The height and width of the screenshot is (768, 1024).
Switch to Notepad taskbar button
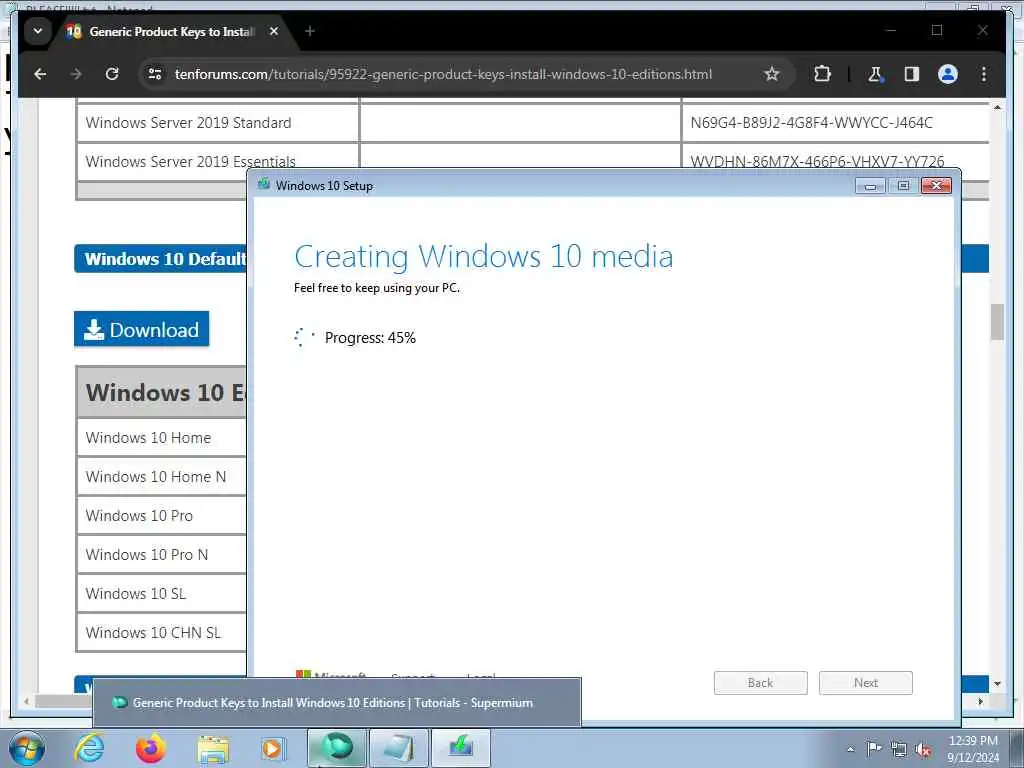pyautogui.click(x=399, y=748)
